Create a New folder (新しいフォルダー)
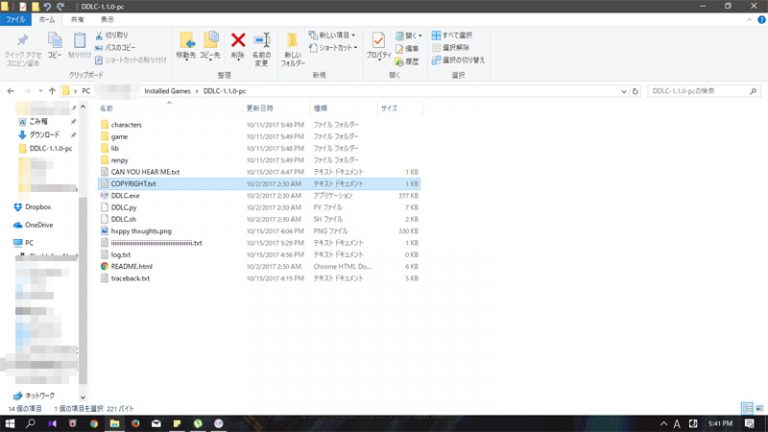This screenshot has width=768, height=432. coord(293,49)
